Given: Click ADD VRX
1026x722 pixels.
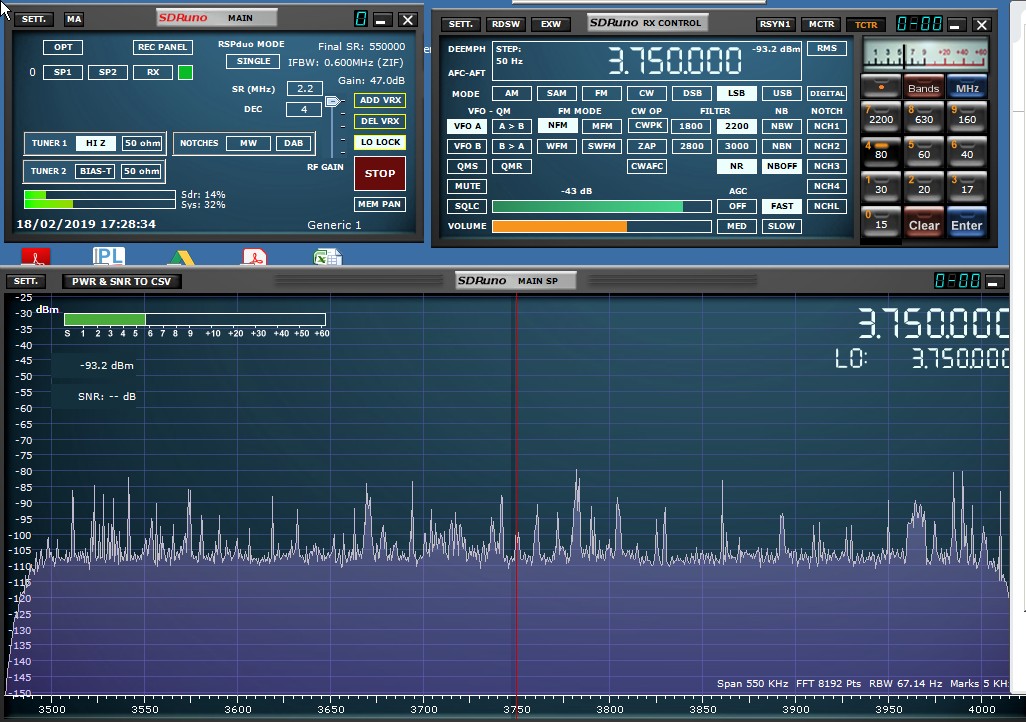Looking at the screenshot, I should pos(380,100).
